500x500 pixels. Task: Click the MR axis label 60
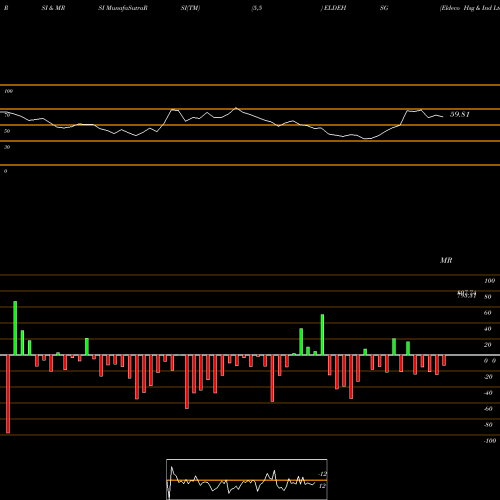(x=487, y=313)
